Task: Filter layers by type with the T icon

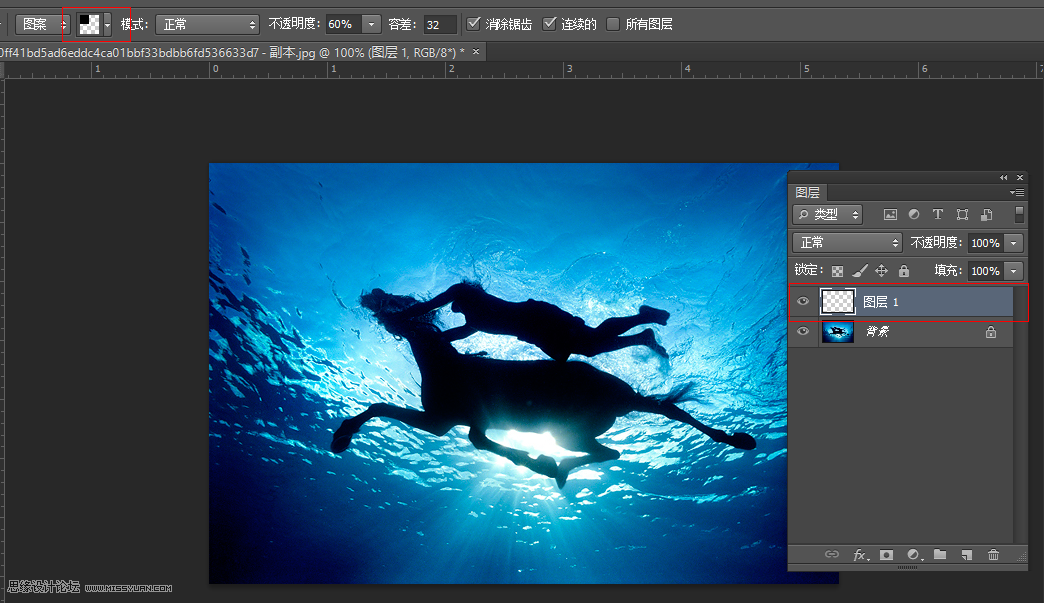Action: click(936, 214)
